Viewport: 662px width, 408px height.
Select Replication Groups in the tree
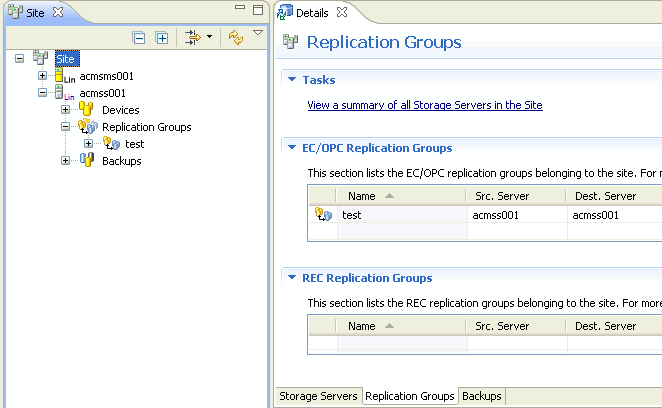pyautogui.click(x=147, y=127)
